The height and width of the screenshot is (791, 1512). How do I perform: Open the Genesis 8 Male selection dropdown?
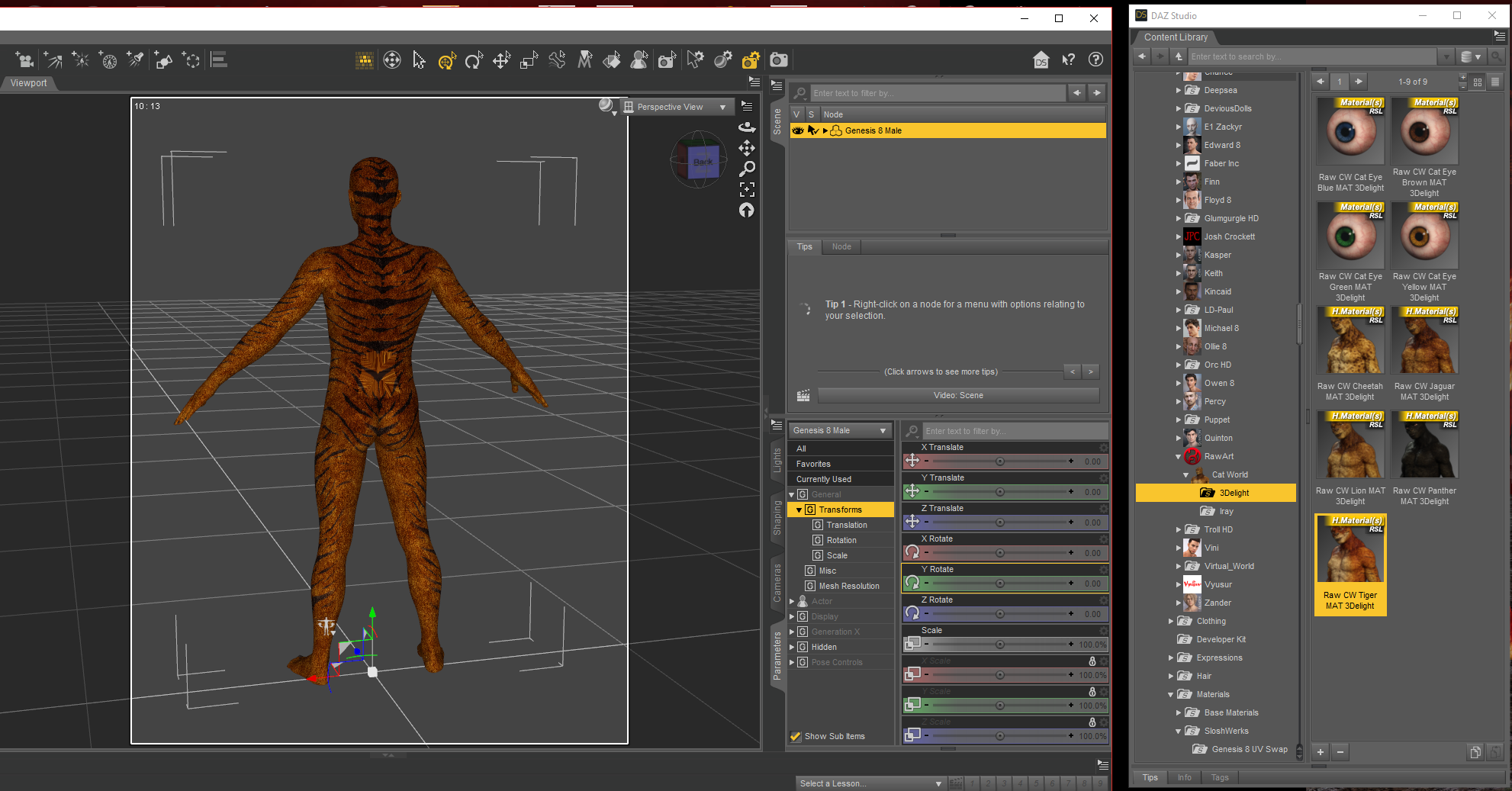coord(839,431)
